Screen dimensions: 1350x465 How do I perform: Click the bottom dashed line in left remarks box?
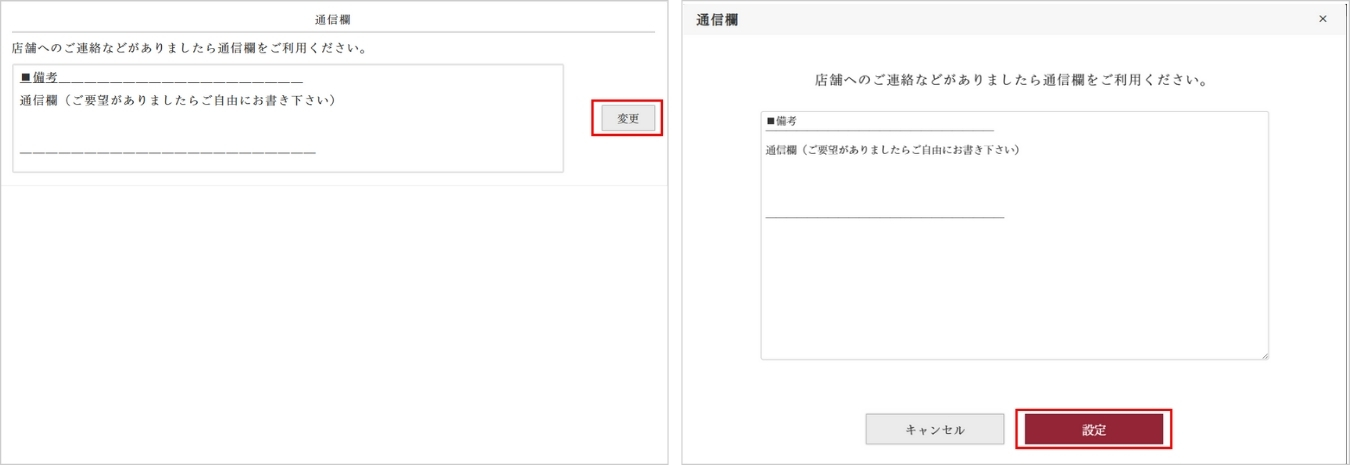167,152
